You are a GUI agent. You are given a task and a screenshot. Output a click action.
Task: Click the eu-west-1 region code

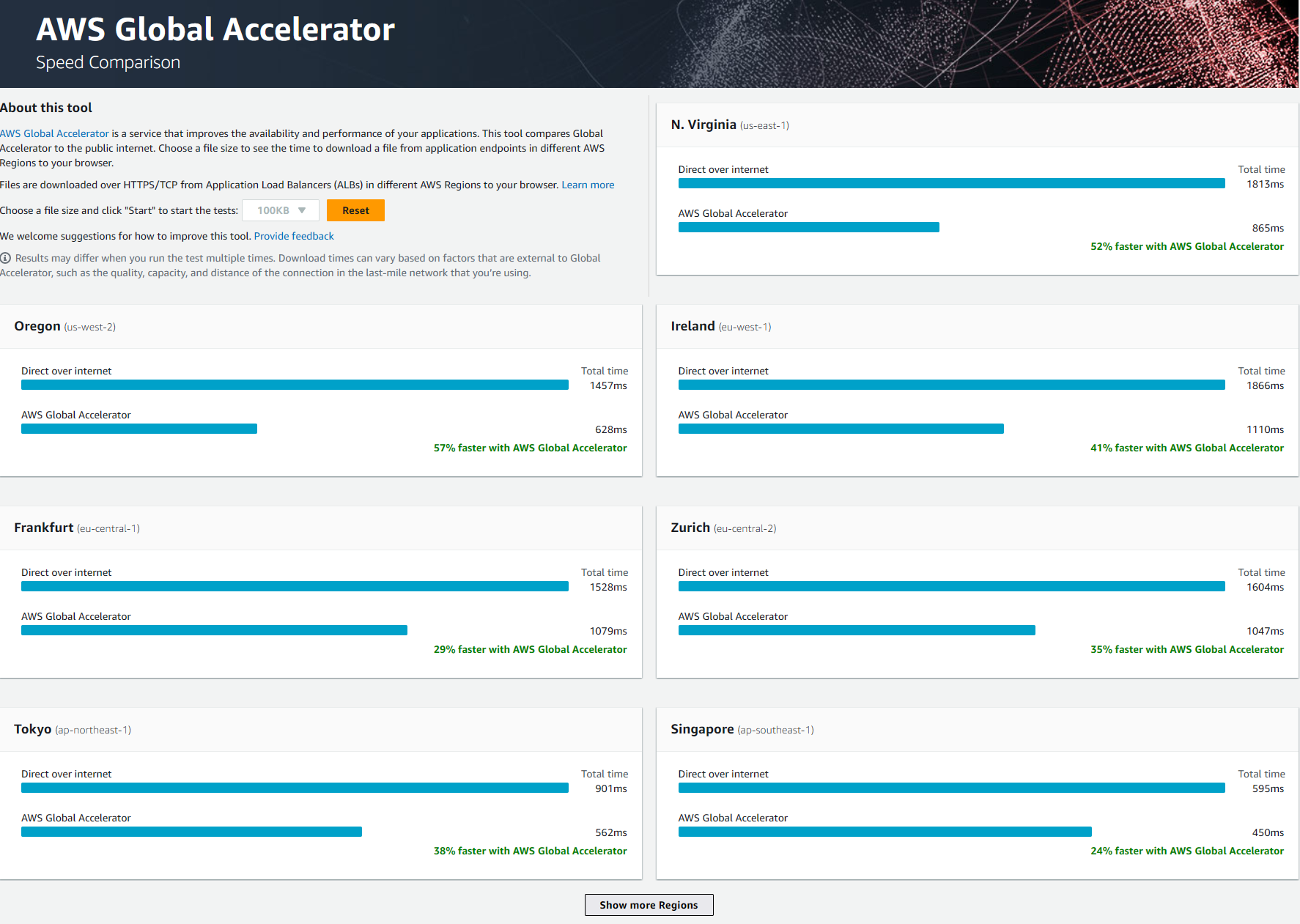[745, 327]
